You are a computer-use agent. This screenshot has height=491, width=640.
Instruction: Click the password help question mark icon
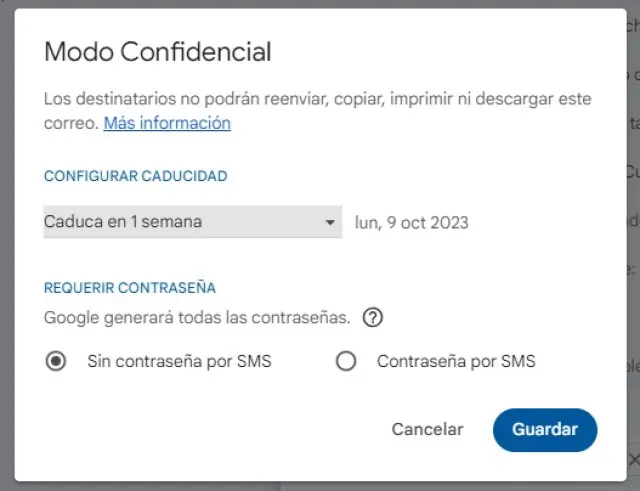click(x=373, y=318)
